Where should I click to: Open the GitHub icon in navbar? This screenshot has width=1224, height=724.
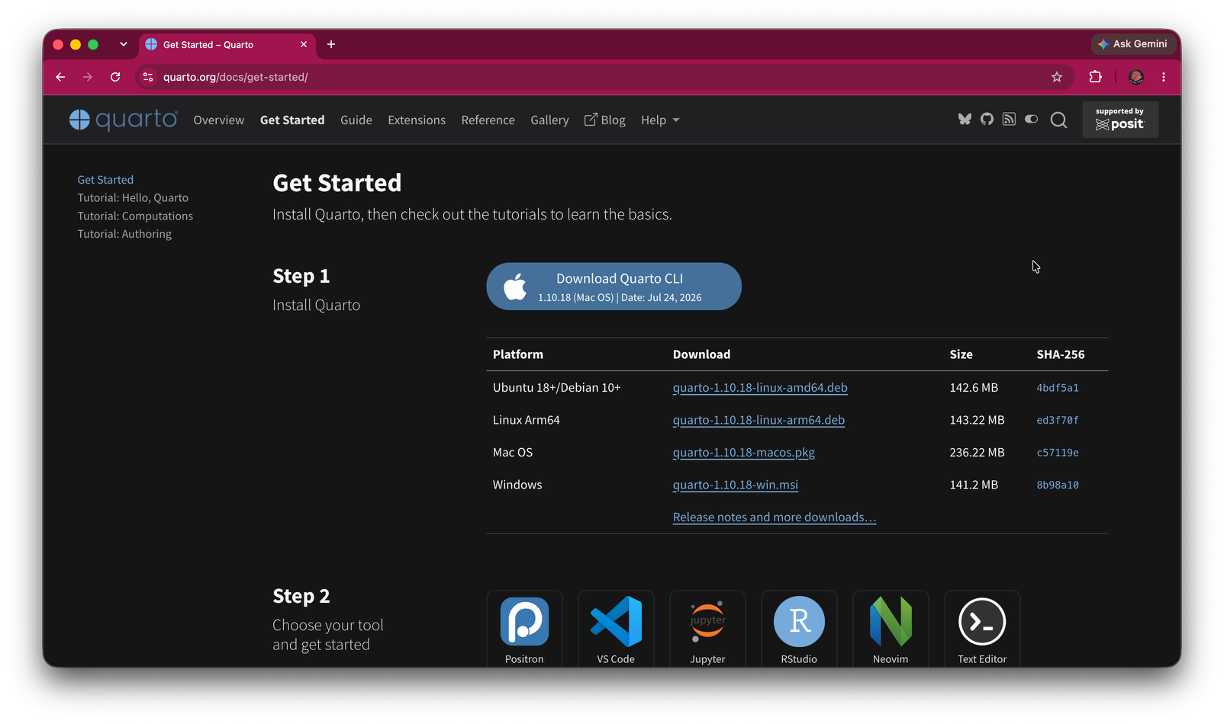(987, 119)
